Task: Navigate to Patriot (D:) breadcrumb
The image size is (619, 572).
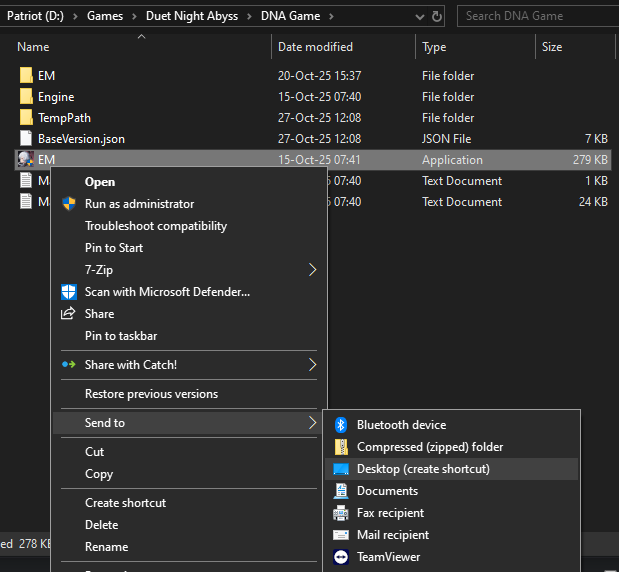Action: tap(36, 16)
